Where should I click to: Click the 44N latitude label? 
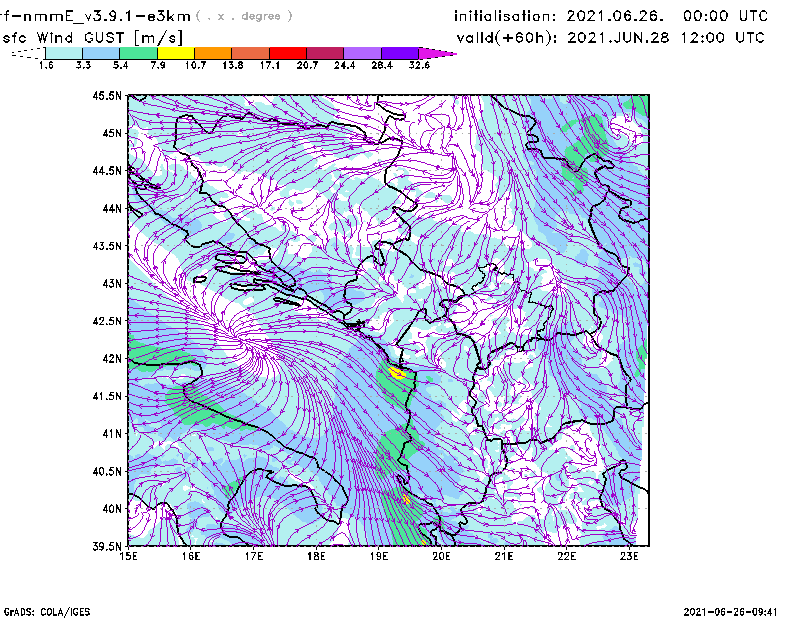pos(112,208)
